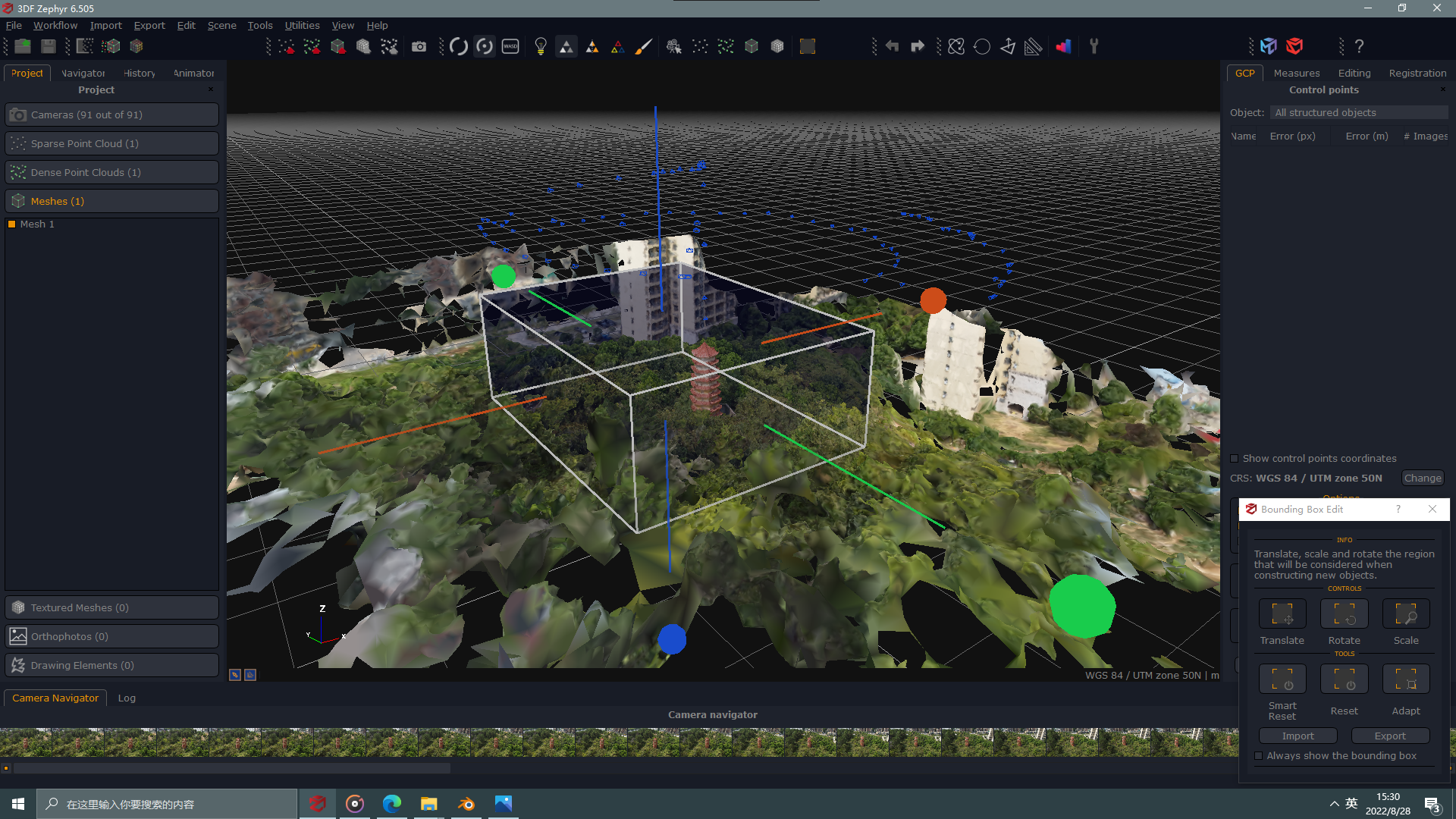
Task: Expand the Cameras panel in Project tree
Action: [x=112, y=114]
